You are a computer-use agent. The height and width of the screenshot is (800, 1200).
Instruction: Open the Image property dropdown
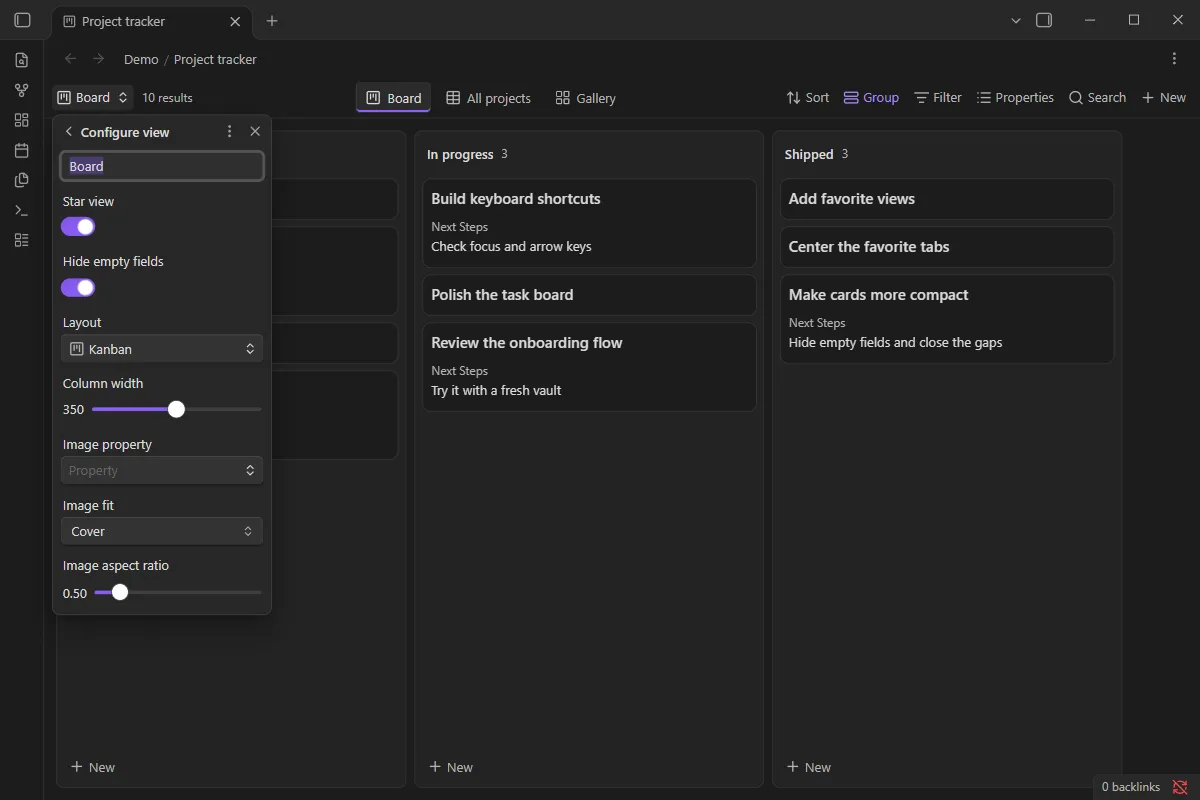[162, 470]
